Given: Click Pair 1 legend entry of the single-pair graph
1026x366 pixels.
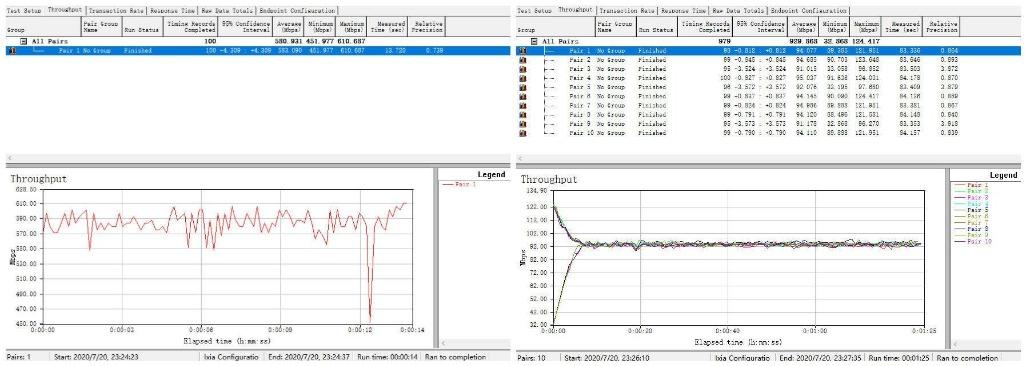Looking at the screenshot, I should click(x=465, y=185).
